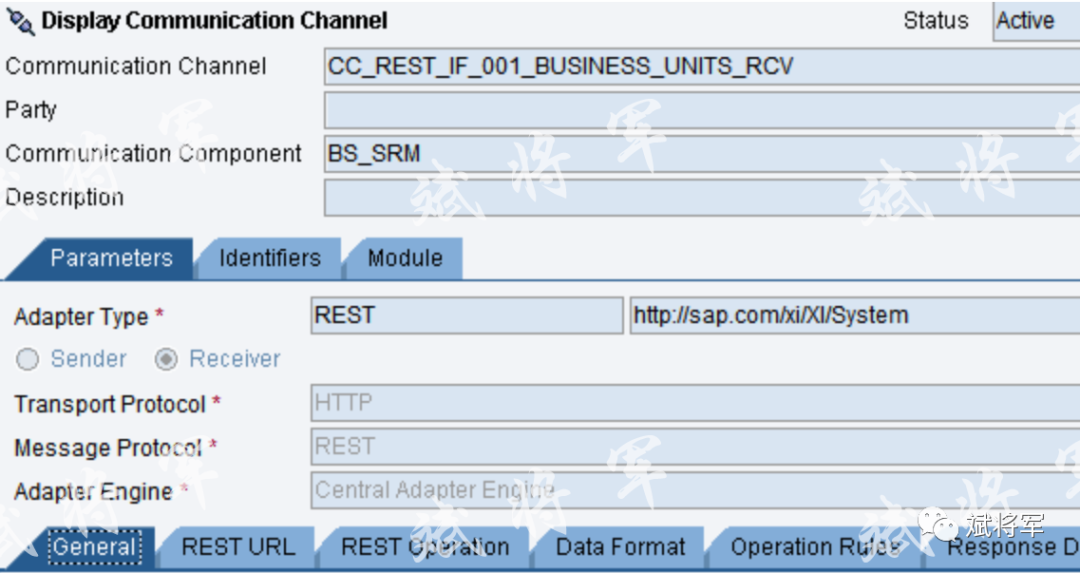Click the WeChat logo icon
Viewport: 1080px width, 573px height.
click(x=937, y=524)
